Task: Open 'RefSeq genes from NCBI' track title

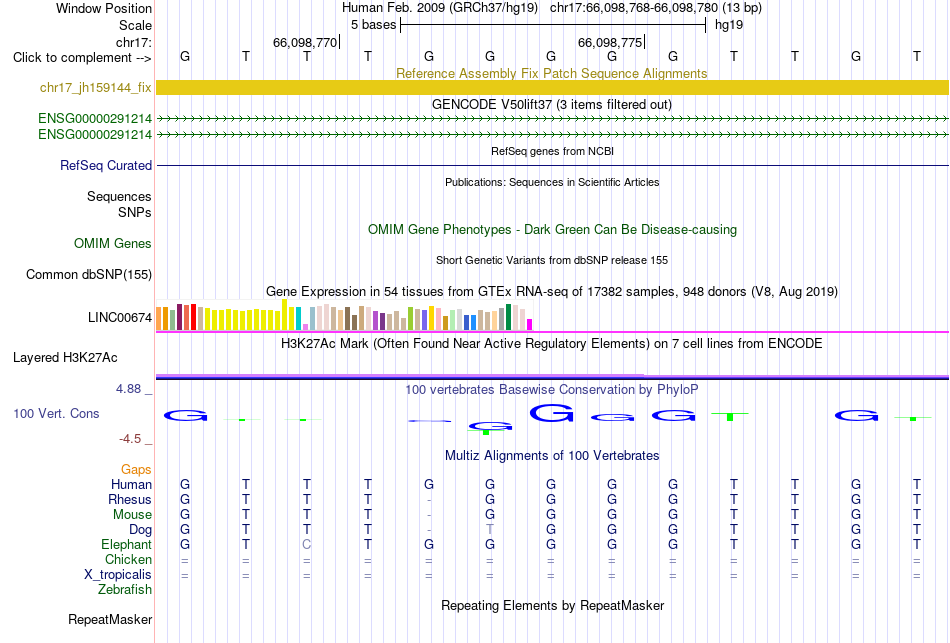Action: [552, 151]
